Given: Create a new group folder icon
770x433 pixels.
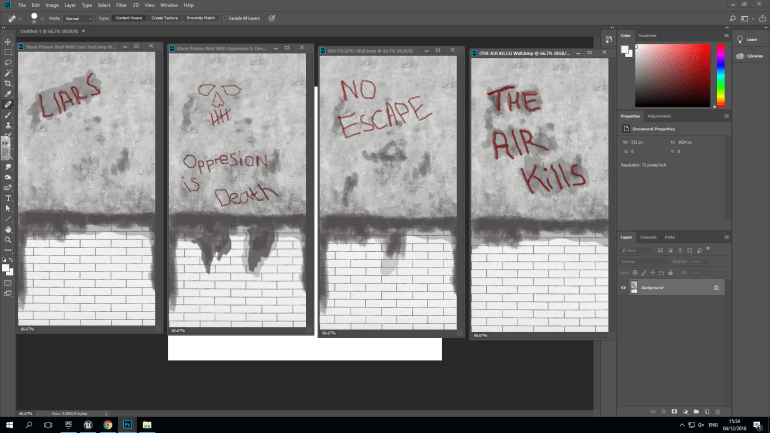Looking at the screenshot, I should [x=696, y=411].
